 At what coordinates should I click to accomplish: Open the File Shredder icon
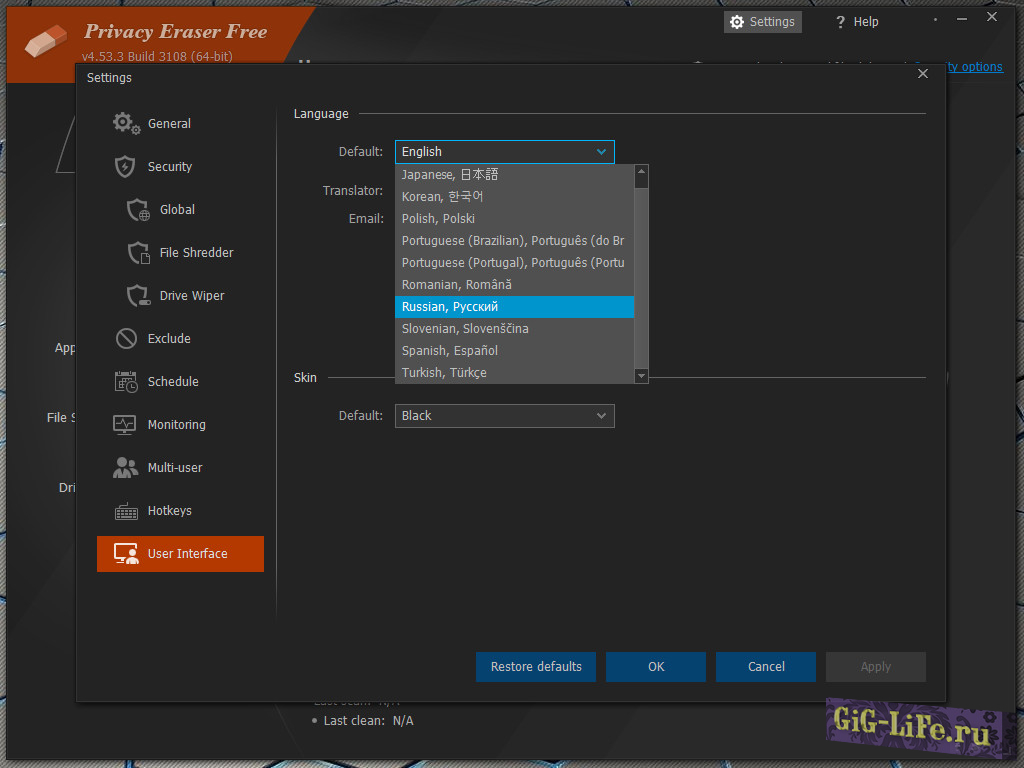click(x=138, y=253)
